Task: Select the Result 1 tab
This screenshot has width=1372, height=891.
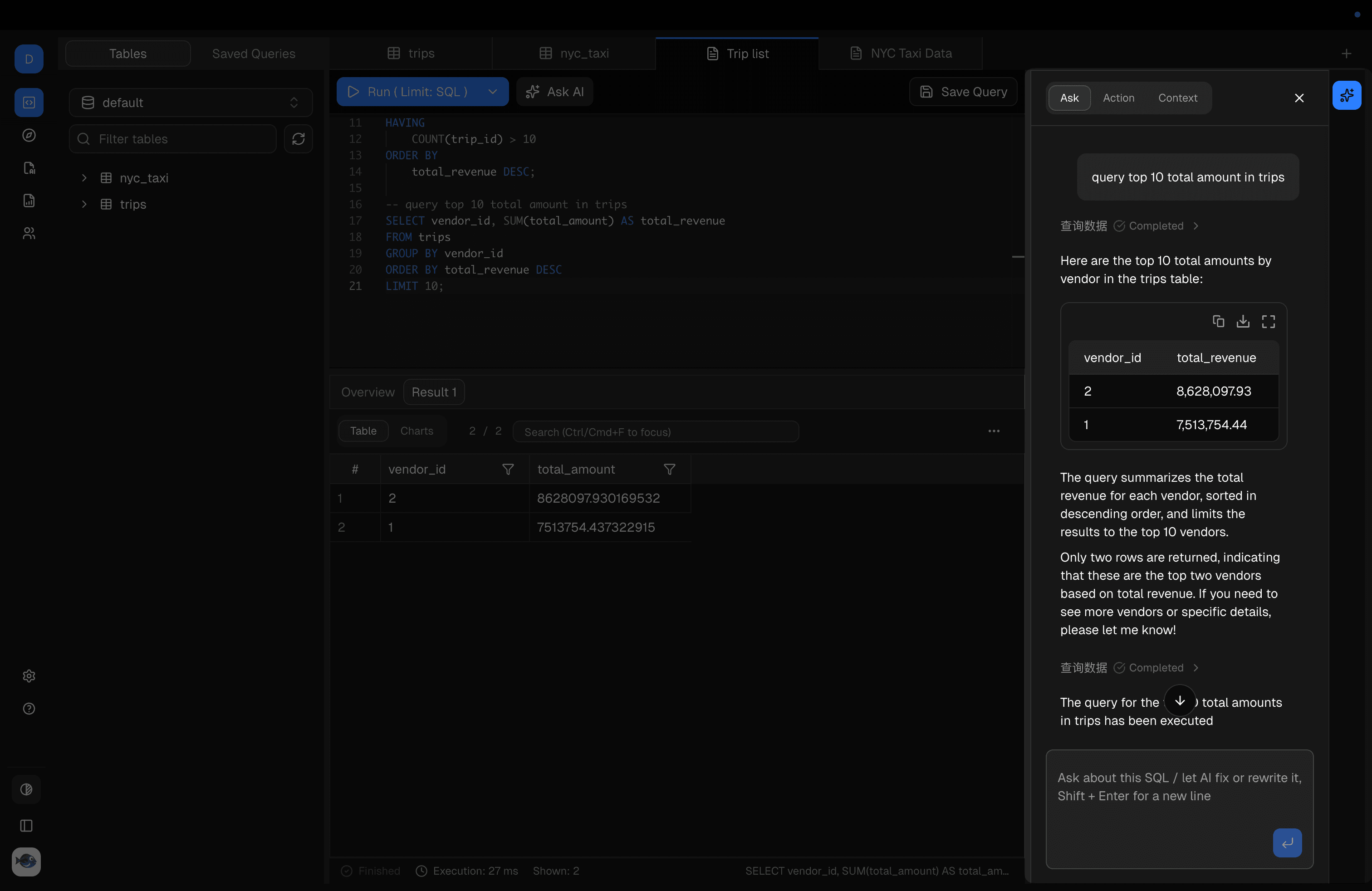Action: click(x=434, y=392)
